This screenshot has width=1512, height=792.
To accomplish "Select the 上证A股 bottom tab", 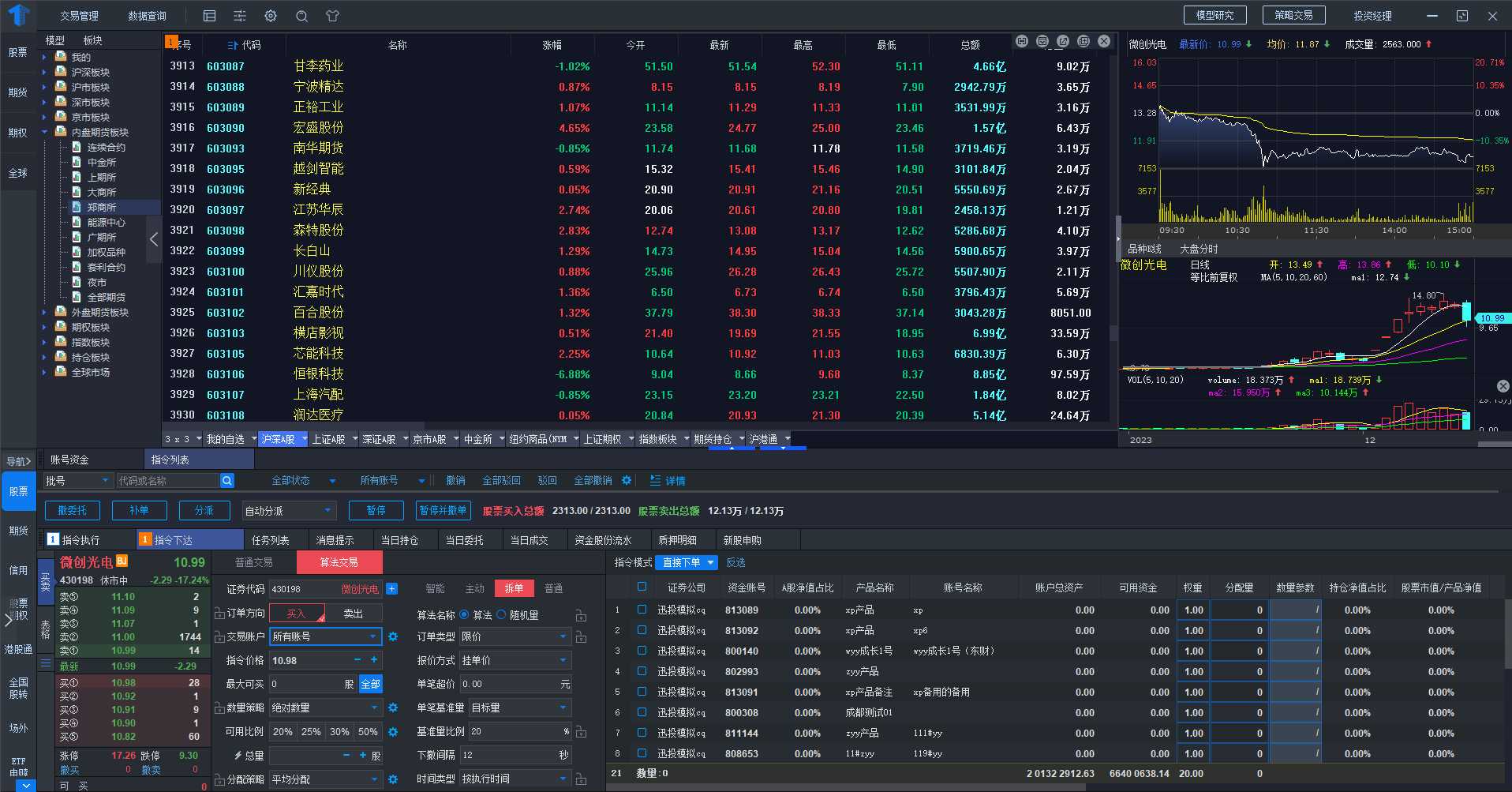I will click(x=328, y=439).
